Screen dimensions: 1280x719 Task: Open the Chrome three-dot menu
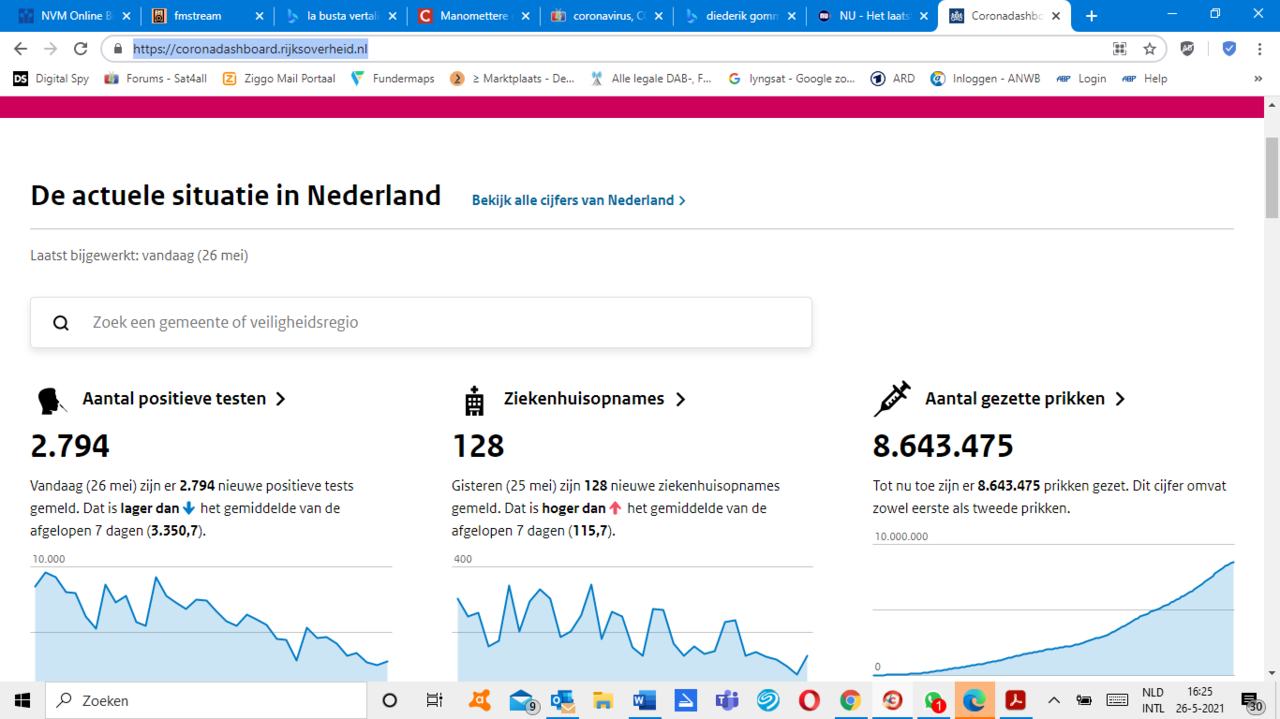1260,49
